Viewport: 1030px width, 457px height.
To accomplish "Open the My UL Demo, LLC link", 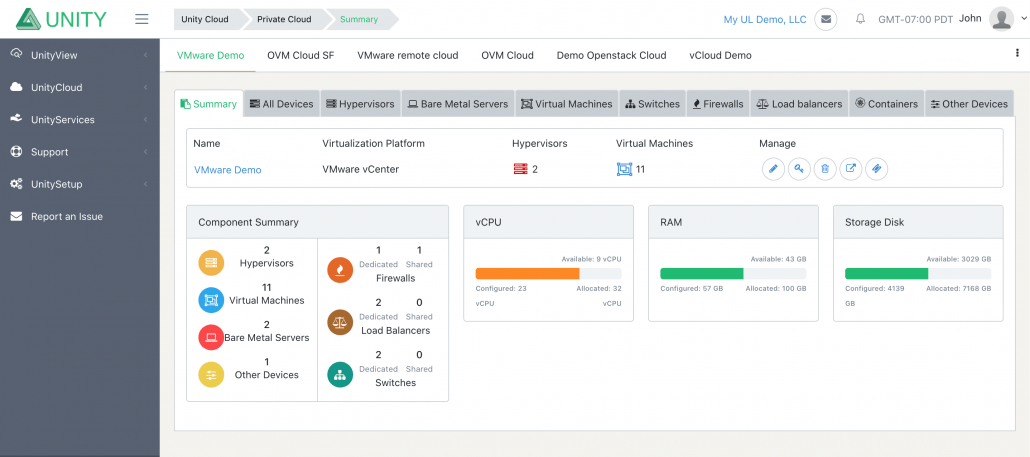I will 765,19.
